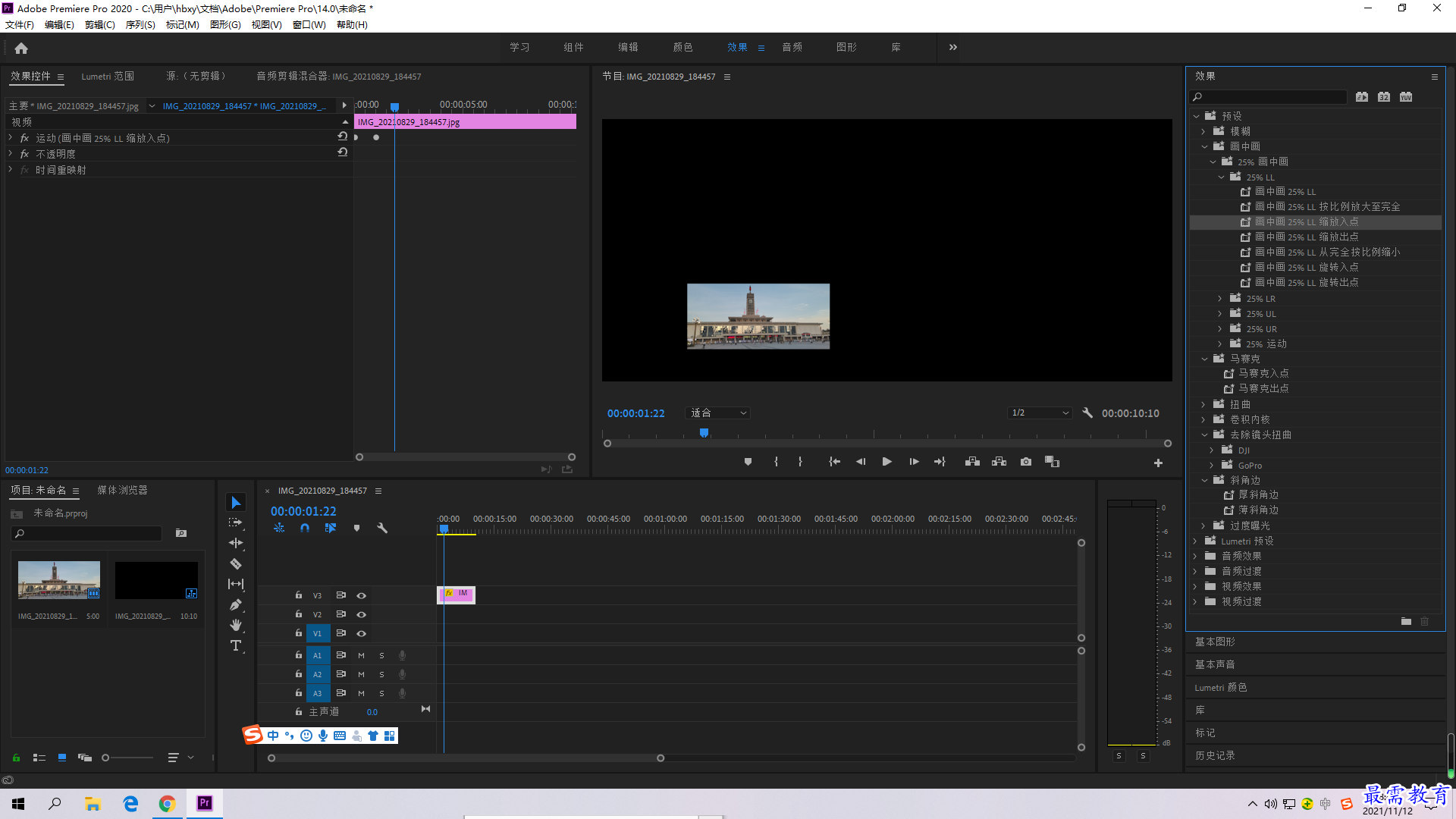Open 媒体浏览器 tab

(x=122, y=490)
